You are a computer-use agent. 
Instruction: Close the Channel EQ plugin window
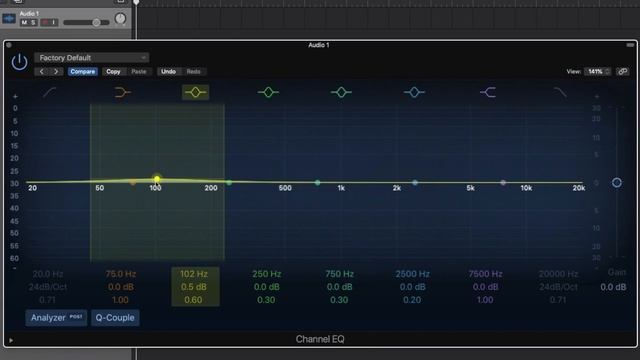coord(9,45)
